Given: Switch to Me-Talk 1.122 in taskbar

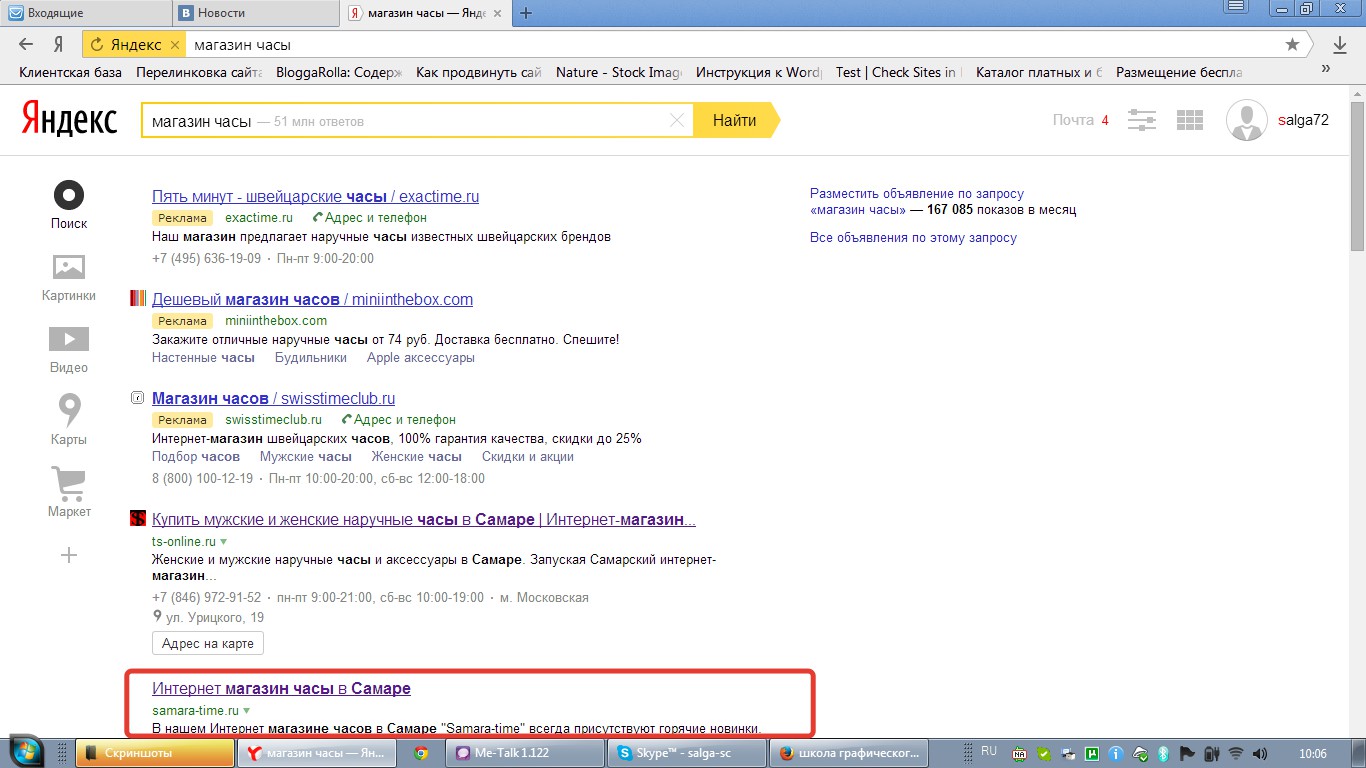Looking at the screenshot, I should (525, 752).
